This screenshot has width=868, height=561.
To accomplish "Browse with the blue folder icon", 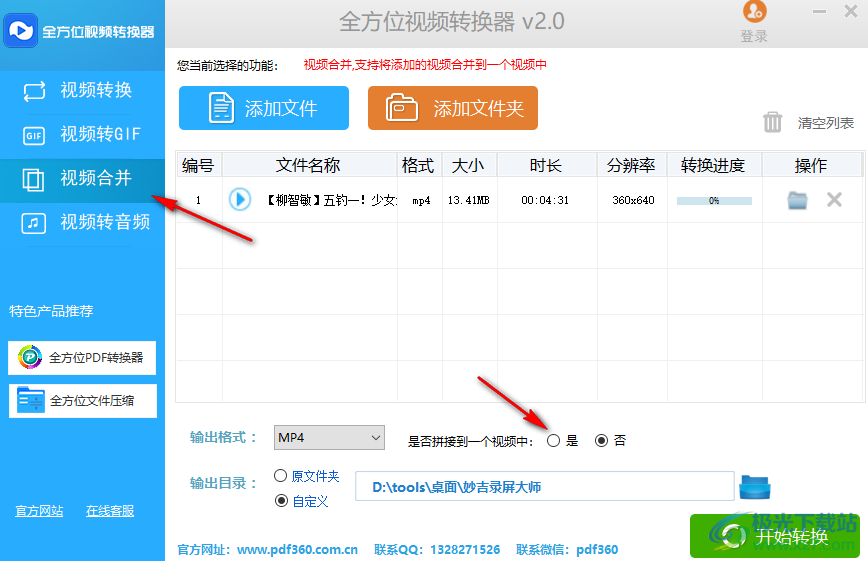I will click(x=755, y=487).
